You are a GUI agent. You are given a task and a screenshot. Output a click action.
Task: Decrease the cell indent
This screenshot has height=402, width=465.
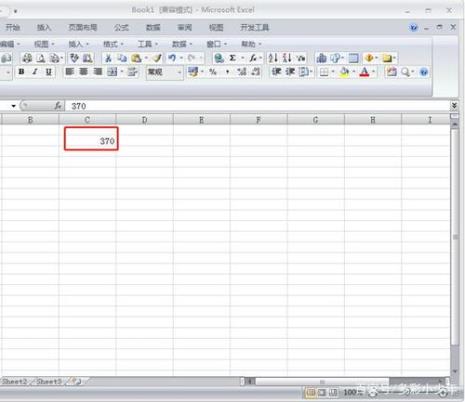[276, 72]
